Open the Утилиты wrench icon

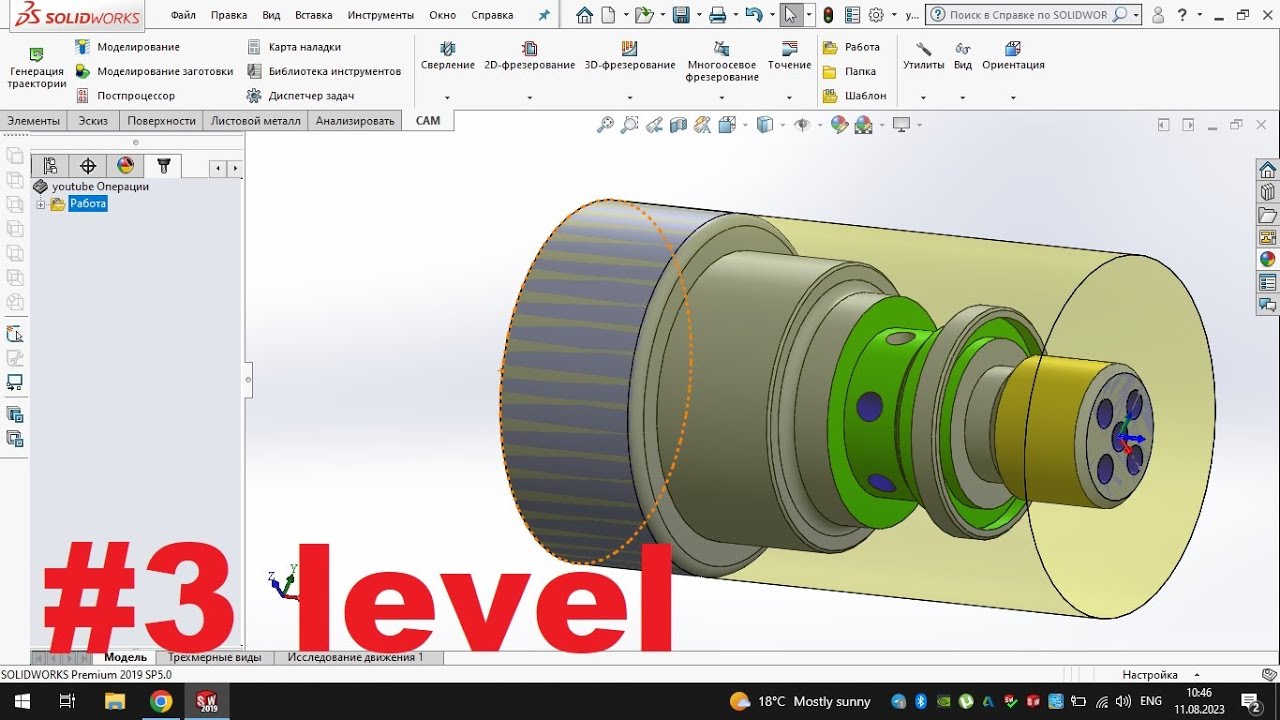pyautogui.click(x=923, y=48)
